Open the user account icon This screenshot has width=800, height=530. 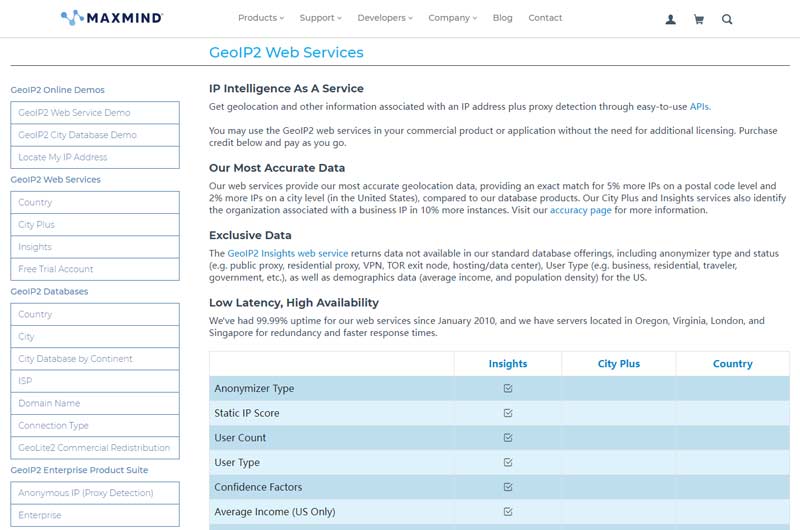670,19
